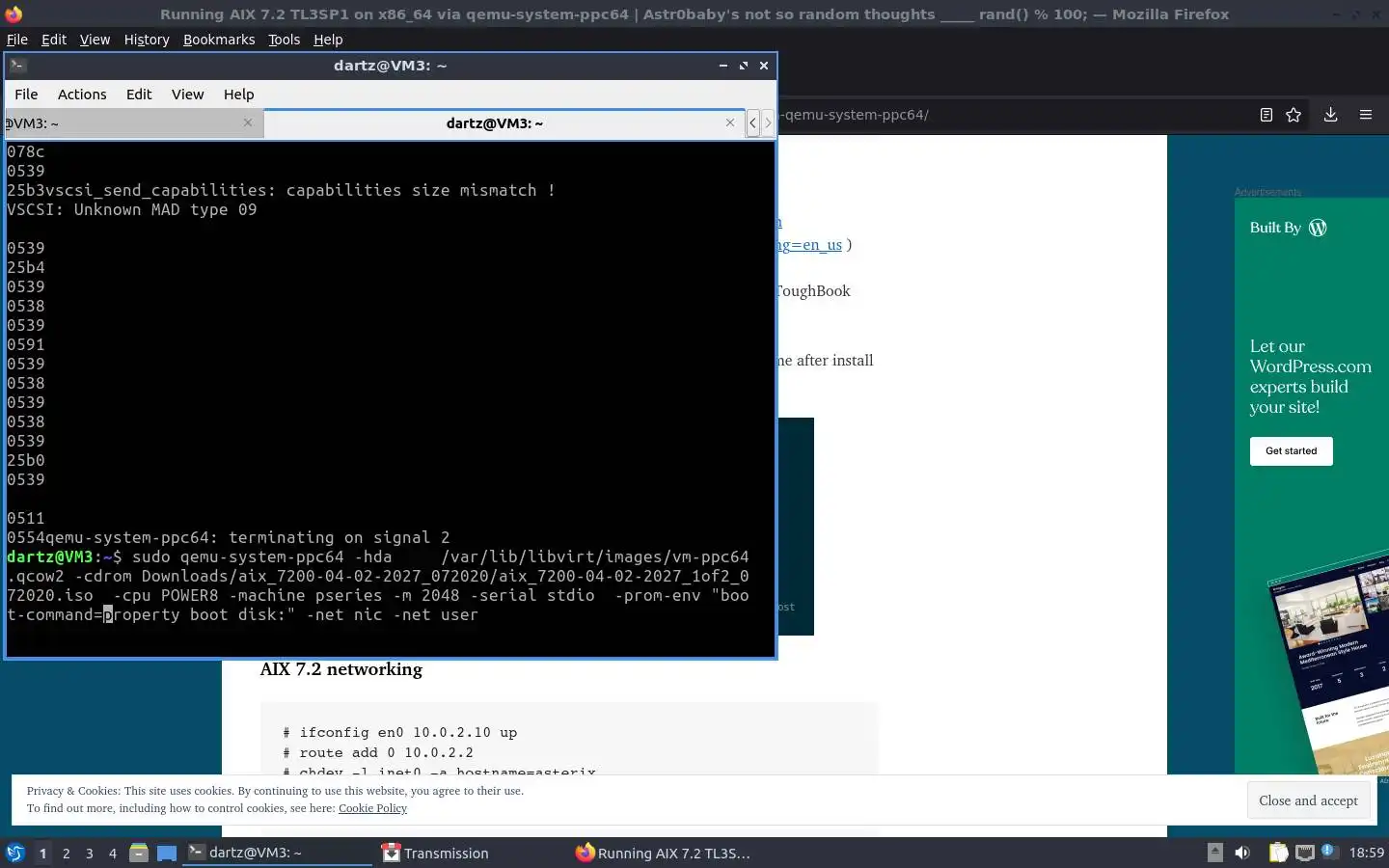
Task: Click 'VSCSI: Unknown MAD type 09' line
Action: pos(131,209)
